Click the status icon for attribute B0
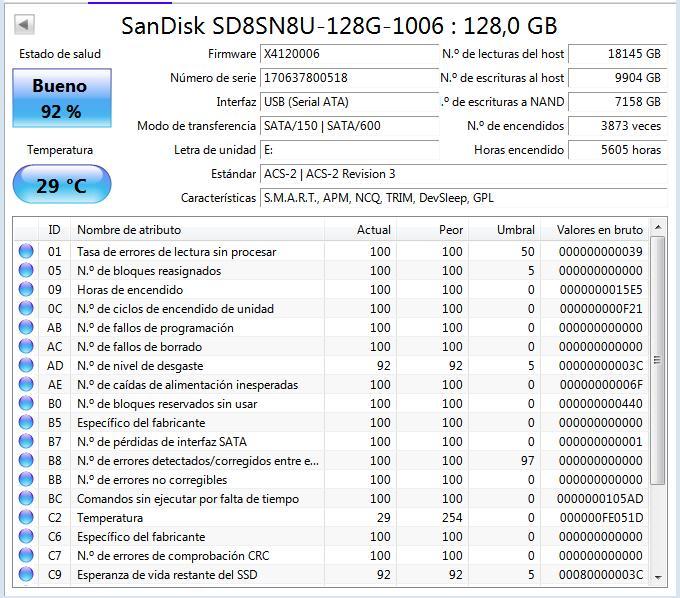Image resolution: width=680 pixels, height=598 pixels. coord(26,404)
